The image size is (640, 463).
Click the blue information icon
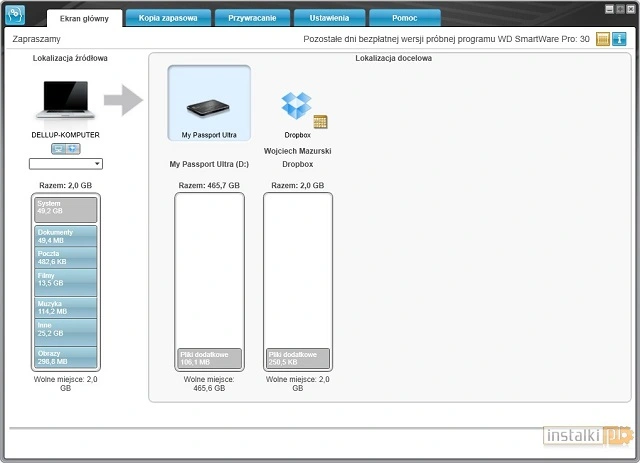pos(619,39)
